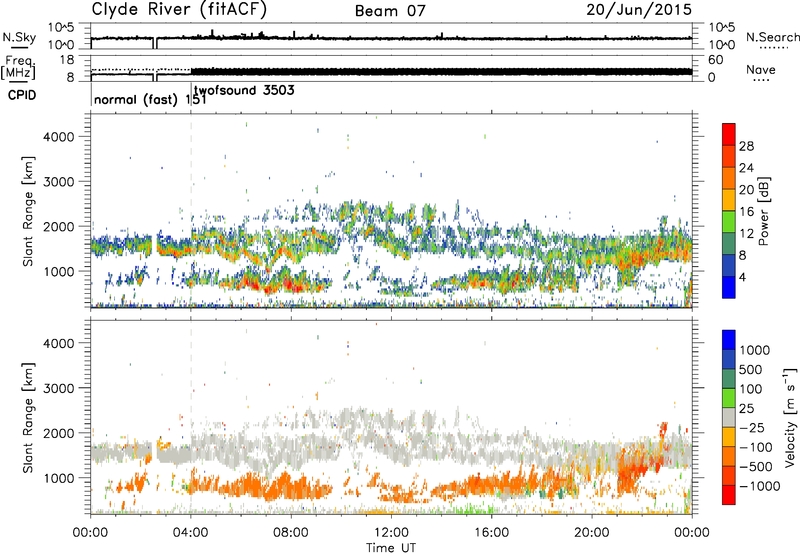The height and width of the screenshot is (554, 800).
Task: Click the '100' tick on Velocity colorbar
Action: 751,389
